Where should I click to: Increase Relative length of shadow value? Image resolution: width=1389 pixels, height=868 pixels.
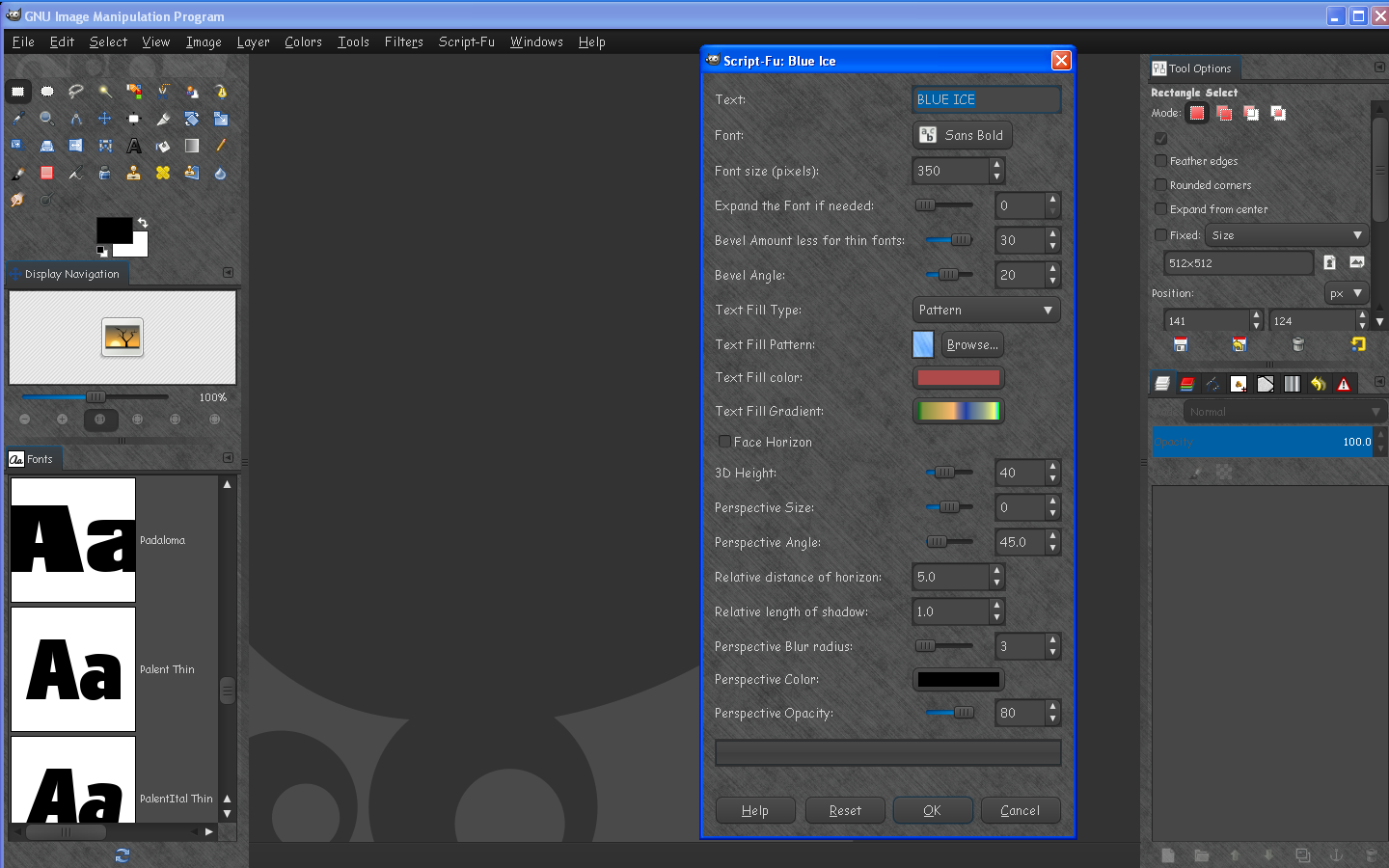click(x=996, y=606)
